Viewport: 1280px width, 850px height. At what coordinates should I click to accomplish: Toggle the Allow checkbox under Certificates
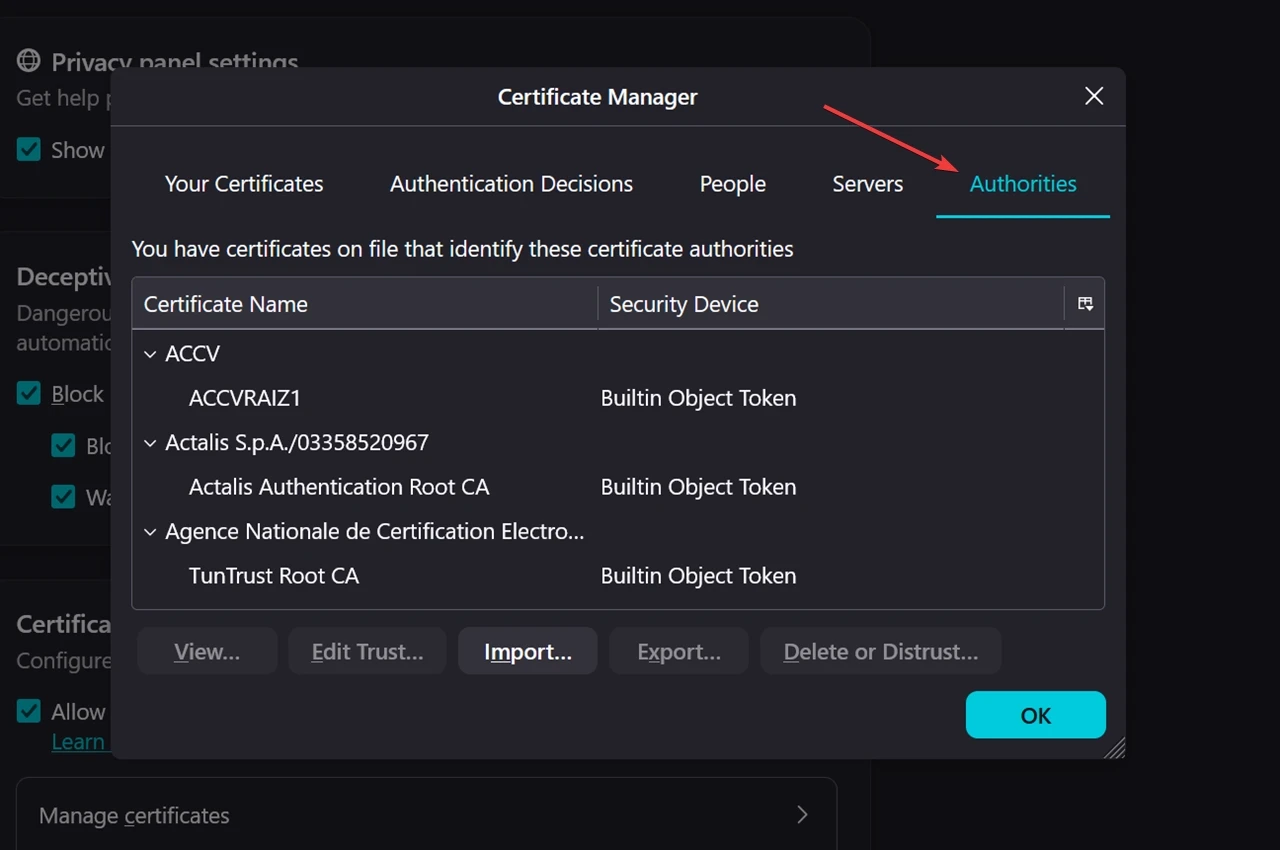coord(29,712)
